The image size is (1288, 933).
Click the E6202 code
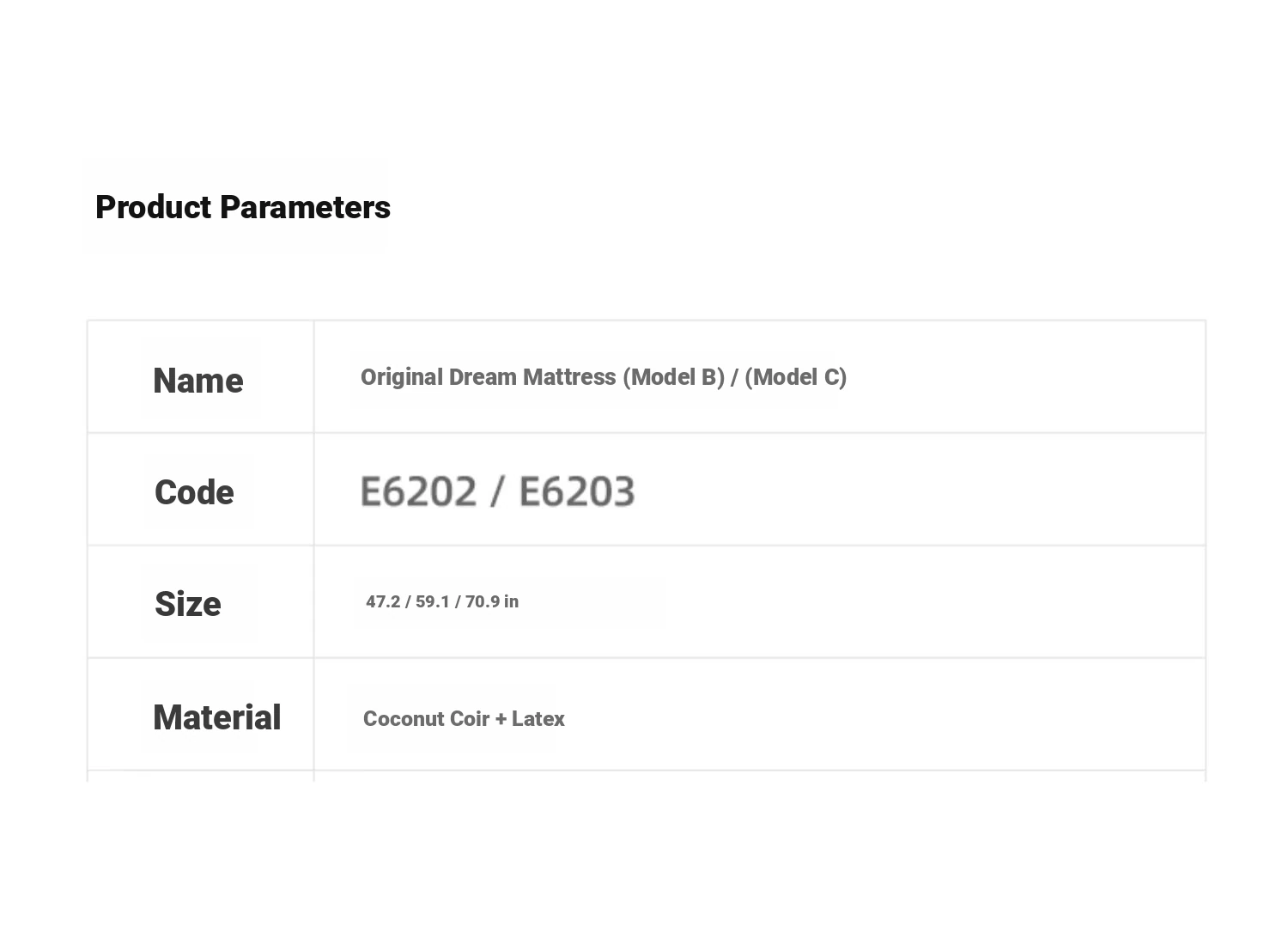[418, 492]
